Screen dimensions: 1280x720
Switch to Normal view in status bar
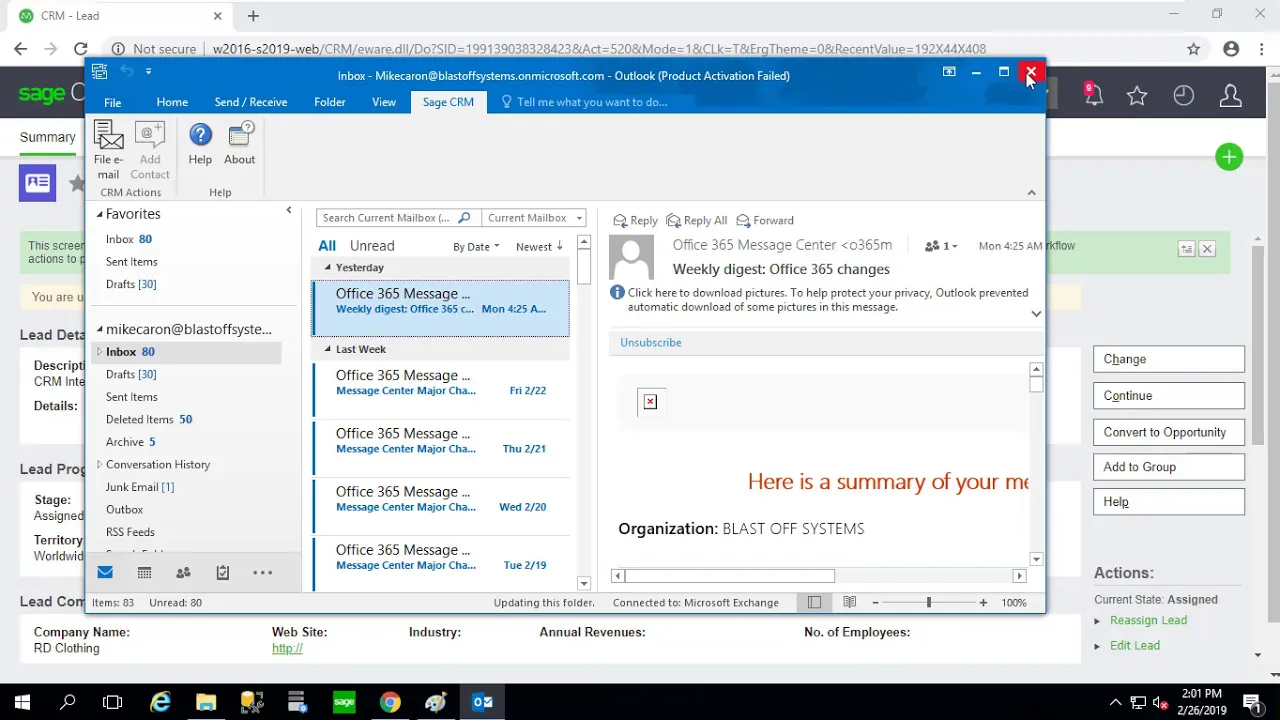(x=814, y=602)
